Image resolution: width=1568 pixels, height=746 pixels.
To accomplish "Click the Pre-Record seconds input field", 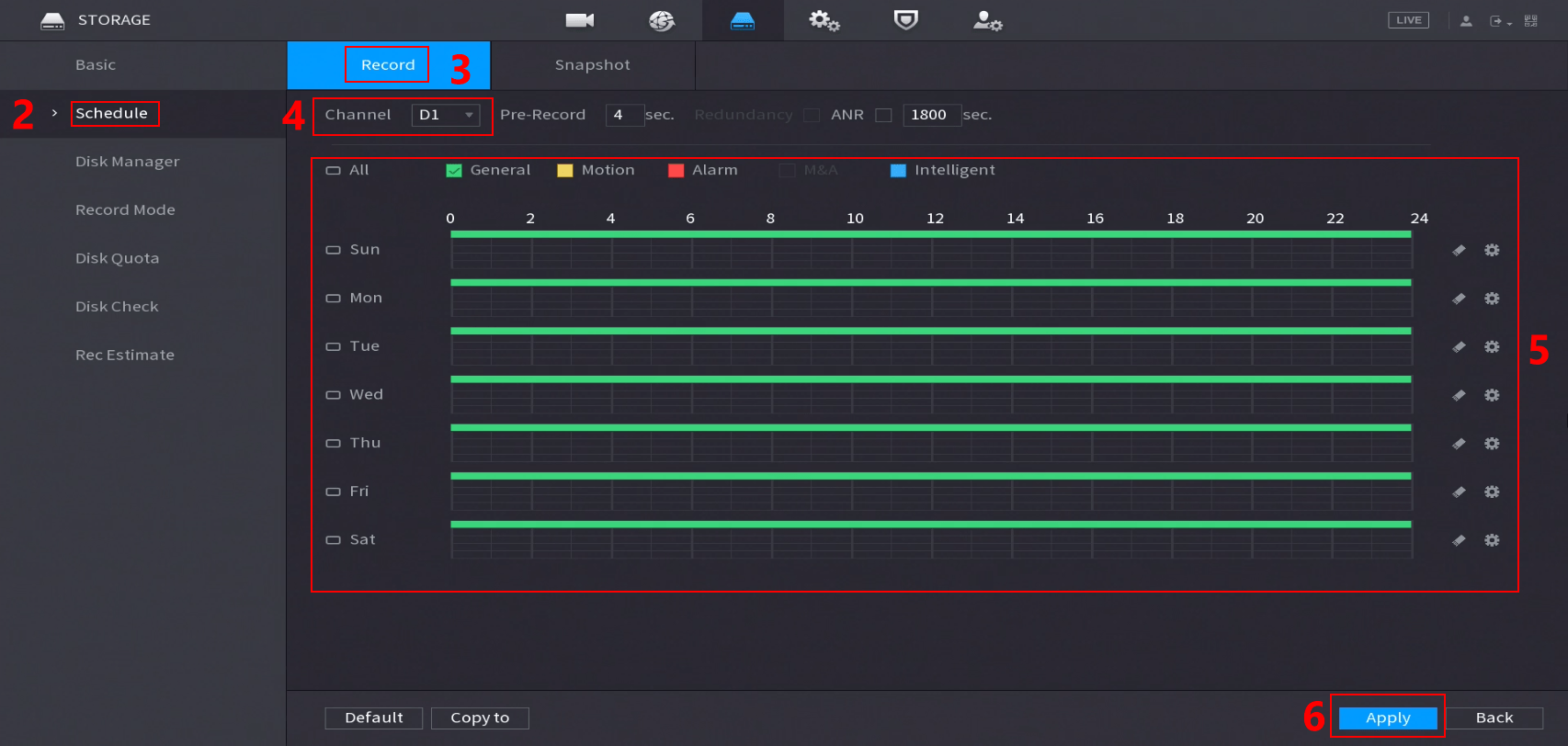I will pyautogui.click(x=625, y=115).
